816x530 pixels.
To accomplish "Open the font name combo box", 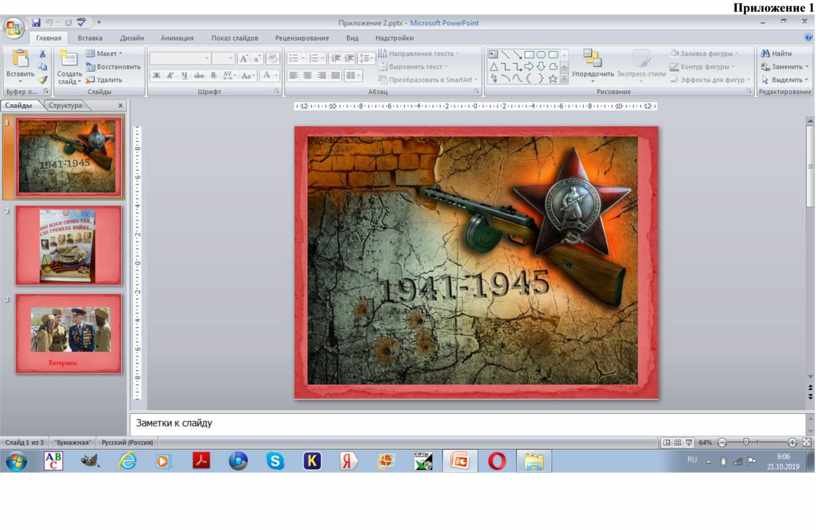I will click(180, 58).
